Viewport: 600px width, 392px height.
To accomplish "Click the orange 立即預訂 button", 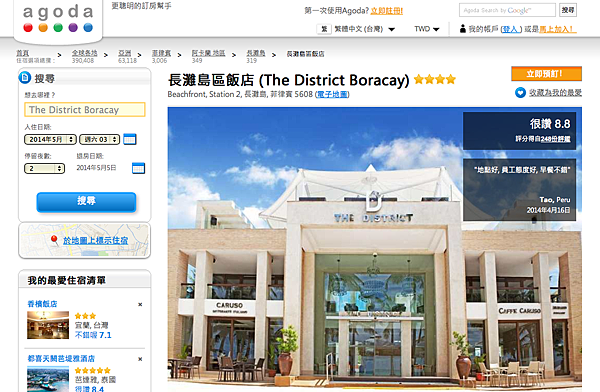I will 546,74.
